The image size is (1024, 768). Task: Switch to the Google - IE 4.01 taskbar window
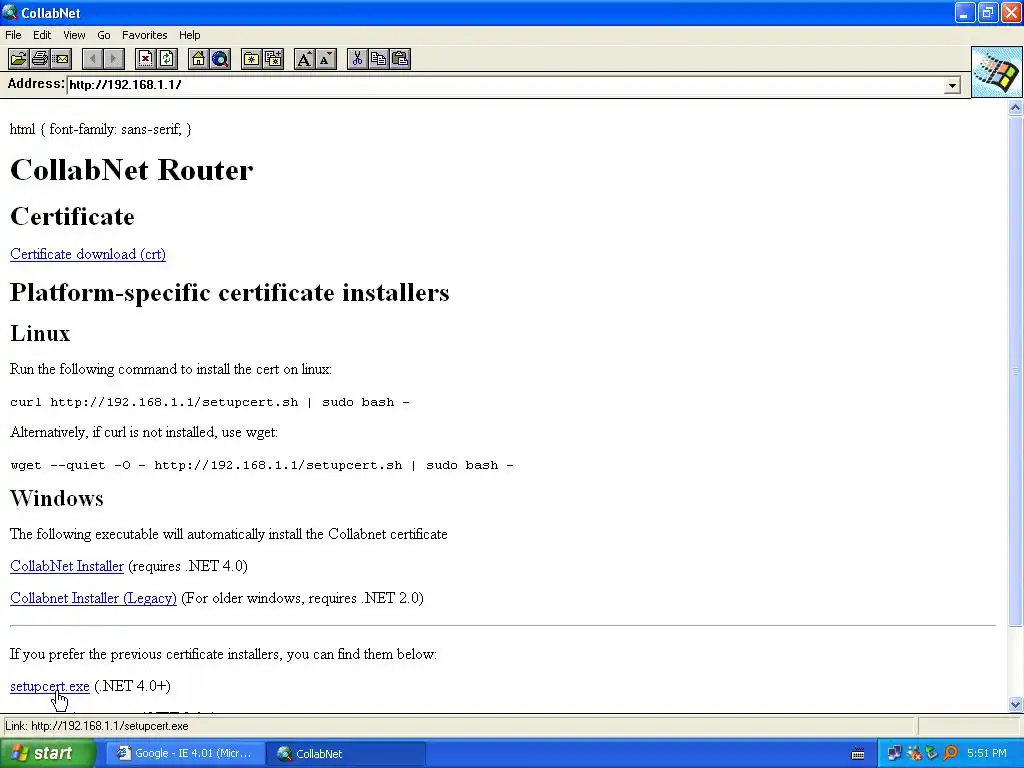click(x=184, y=754)
